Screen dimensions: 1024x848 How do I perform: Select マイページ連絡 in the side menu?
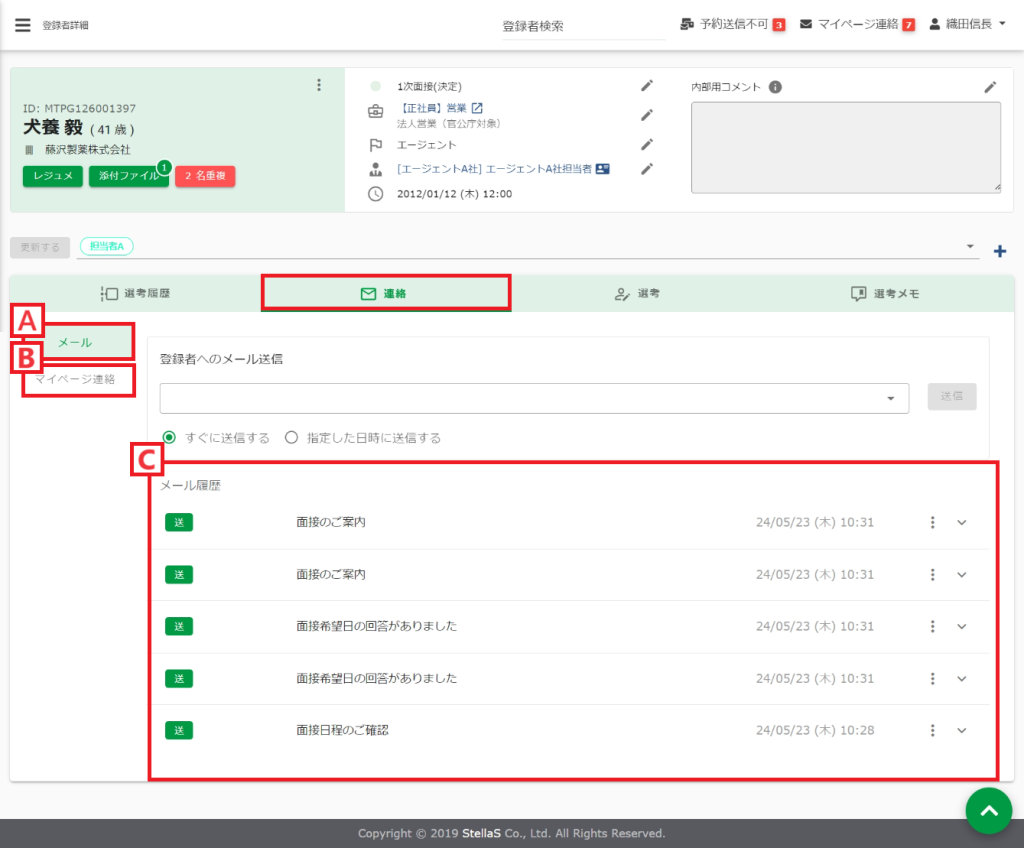click(x=75, y=379)
